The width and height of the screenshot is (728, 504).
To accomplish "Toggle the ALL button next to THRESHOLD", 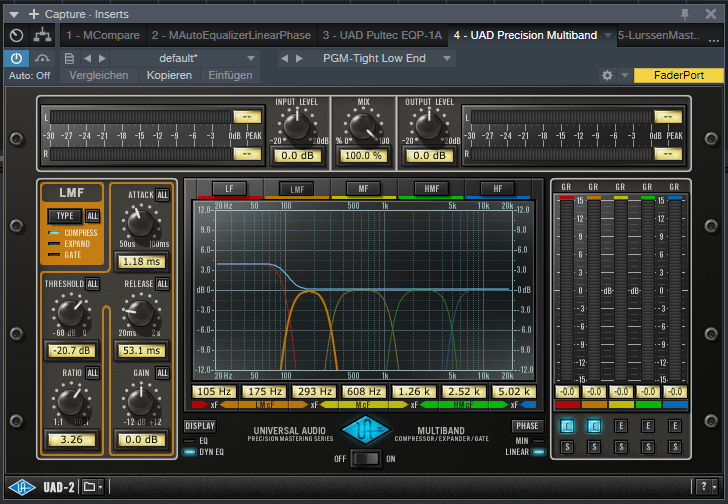I will point(92,284).
